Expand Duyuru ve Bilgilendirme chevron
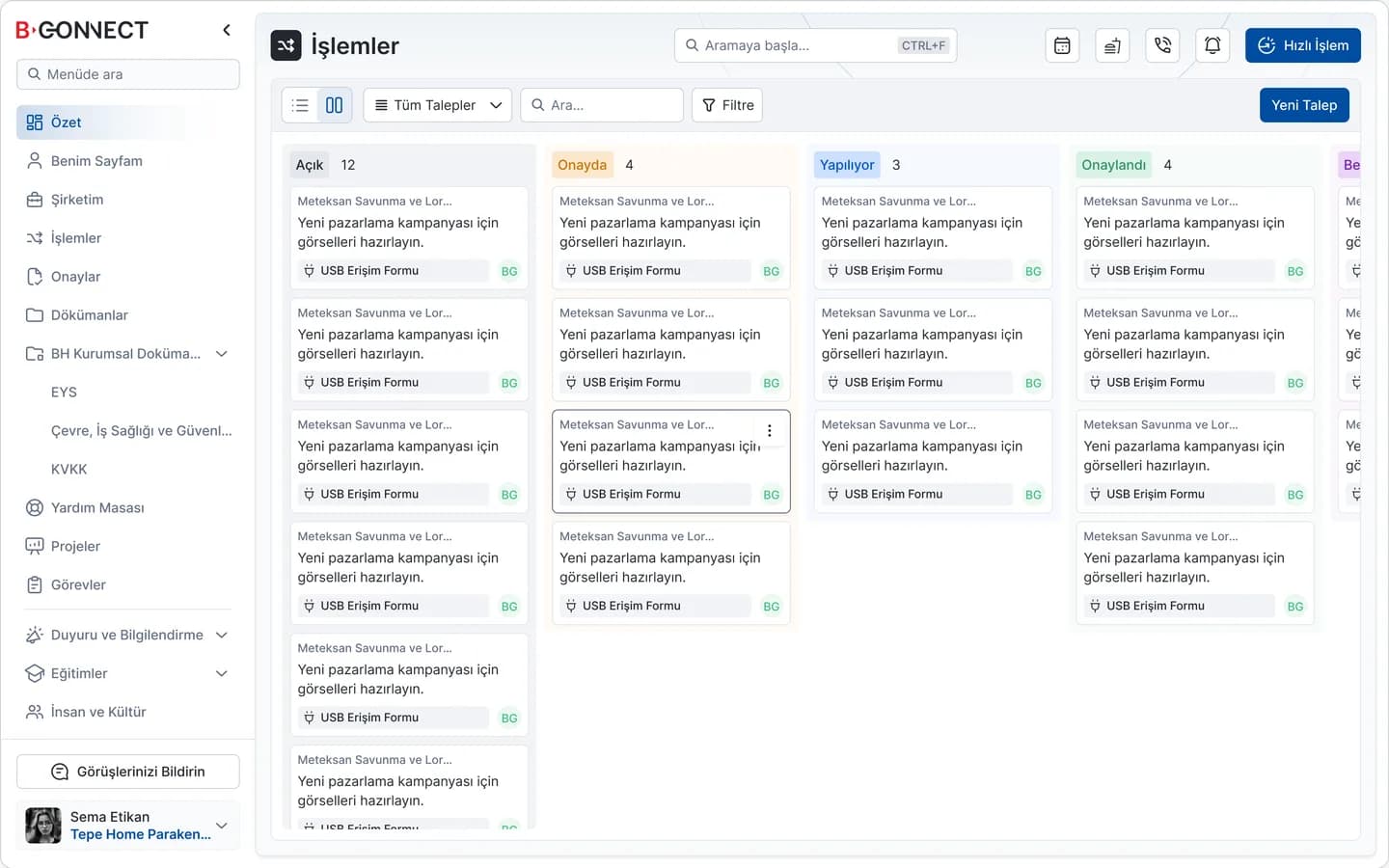1389x868 pixels. [222, 635]
